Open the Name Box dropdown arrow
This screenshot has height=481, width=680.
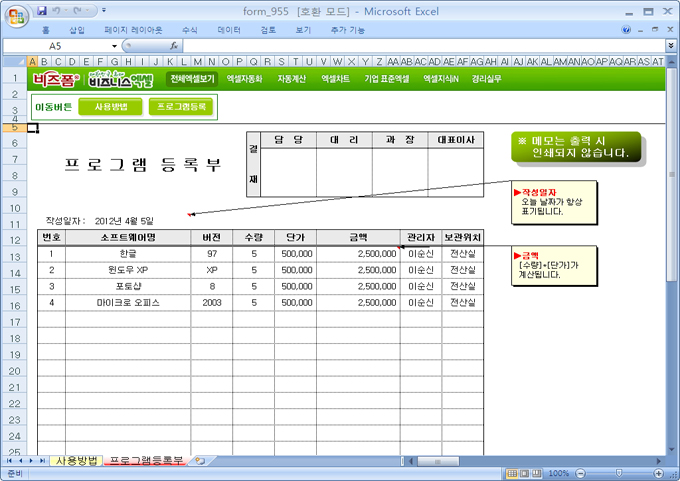coord(114,46)
